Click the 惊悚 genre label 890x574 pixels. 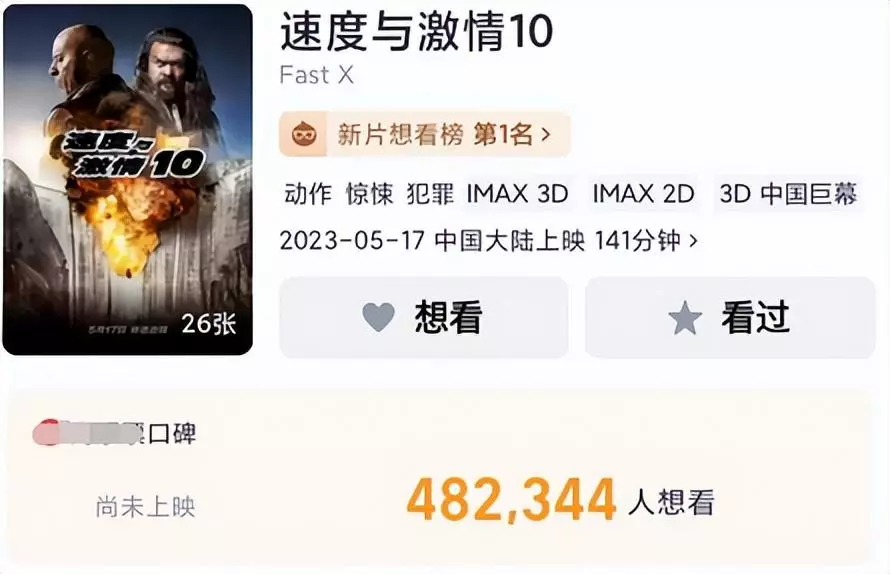(x=370, y=194)
